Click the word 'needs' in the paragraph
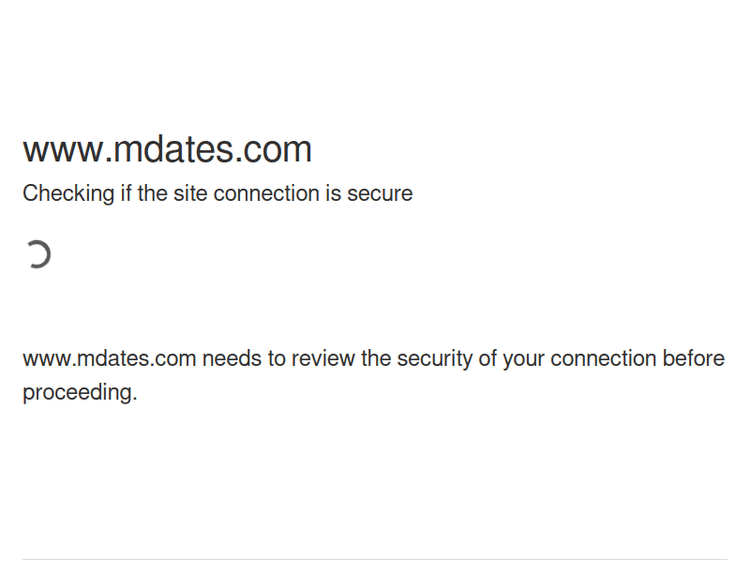Image resolution: width=750 pixels, height=563 pixels. 229,358
